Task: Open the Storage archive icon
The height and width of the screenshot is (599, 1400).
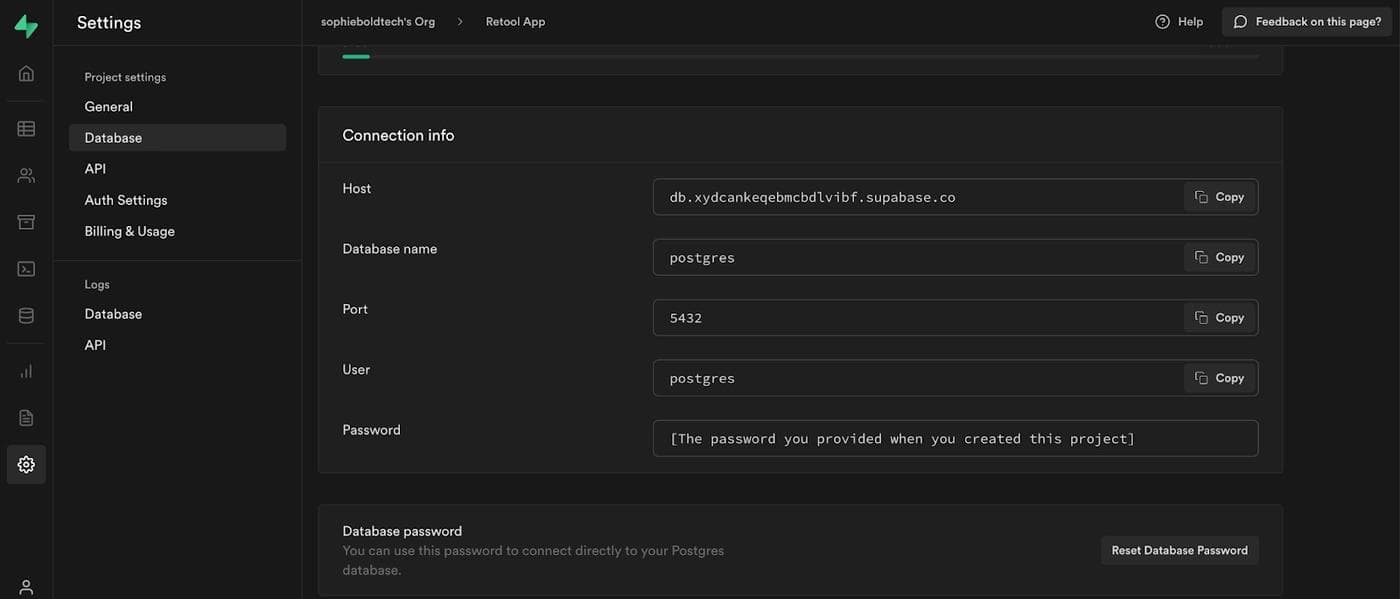Action: click(26, 222)
